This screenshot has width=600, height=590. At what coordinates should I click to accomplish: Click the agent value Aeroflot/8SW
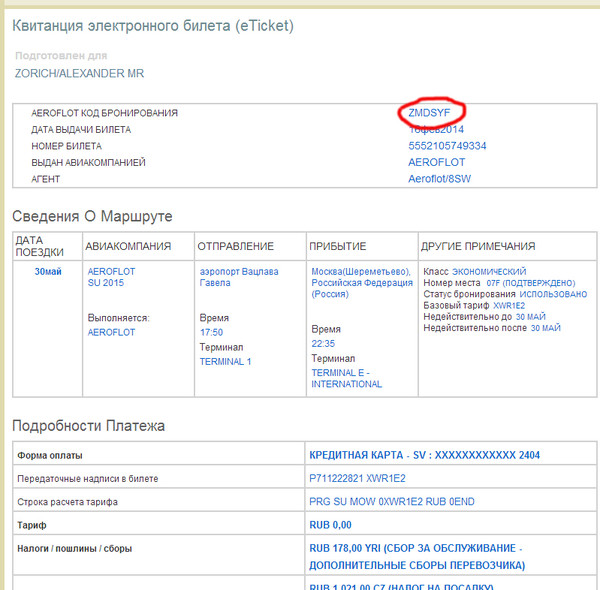click(439, 179)
